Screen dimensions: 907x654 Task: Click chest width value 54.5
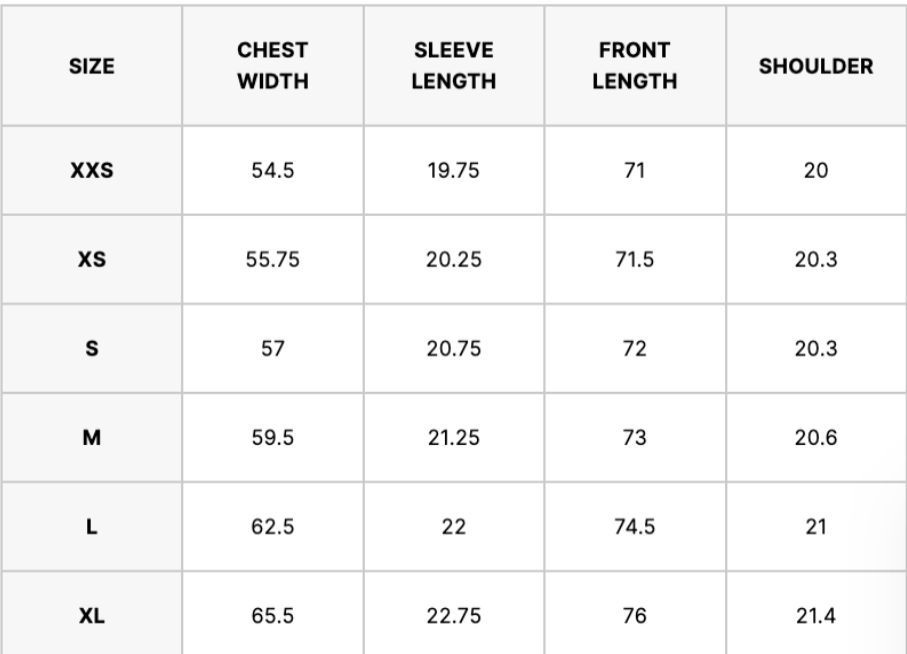272,171
